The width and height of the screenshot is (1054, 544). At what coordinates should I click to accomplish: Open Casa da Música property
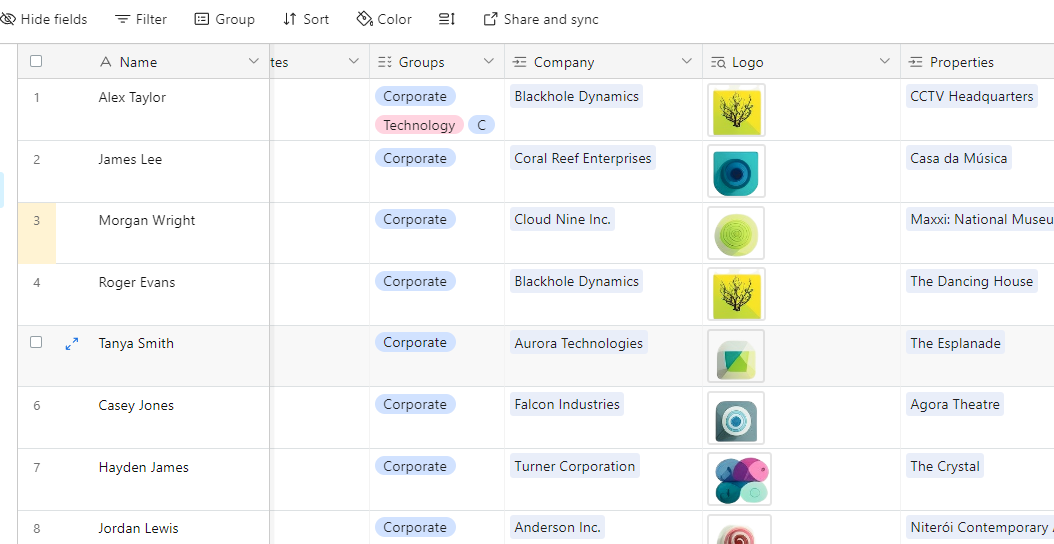959,158
